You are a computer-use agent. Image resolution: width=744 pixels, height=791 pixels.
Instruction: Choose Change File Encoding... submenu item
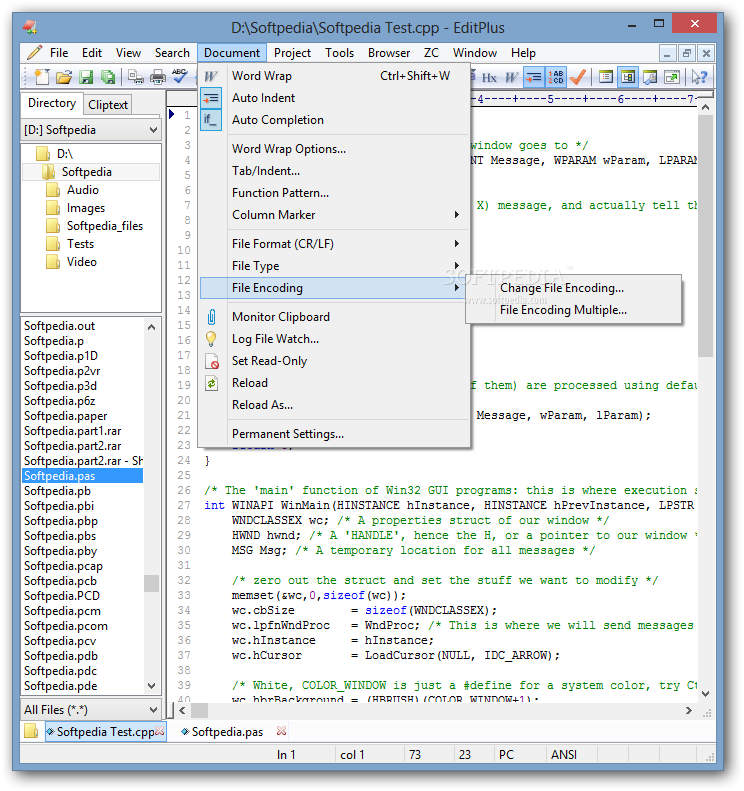pos(574,288)
